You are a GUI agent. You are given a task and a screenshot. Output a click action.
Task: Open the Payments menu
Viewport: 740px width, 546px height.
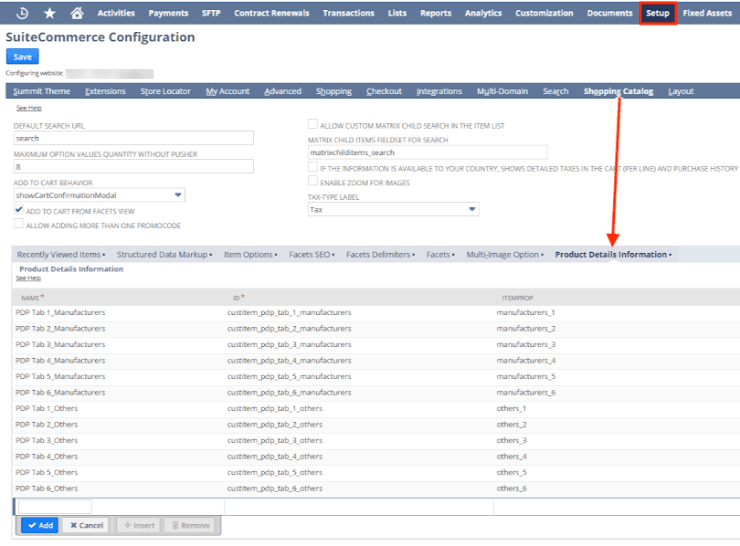point(168,13)
